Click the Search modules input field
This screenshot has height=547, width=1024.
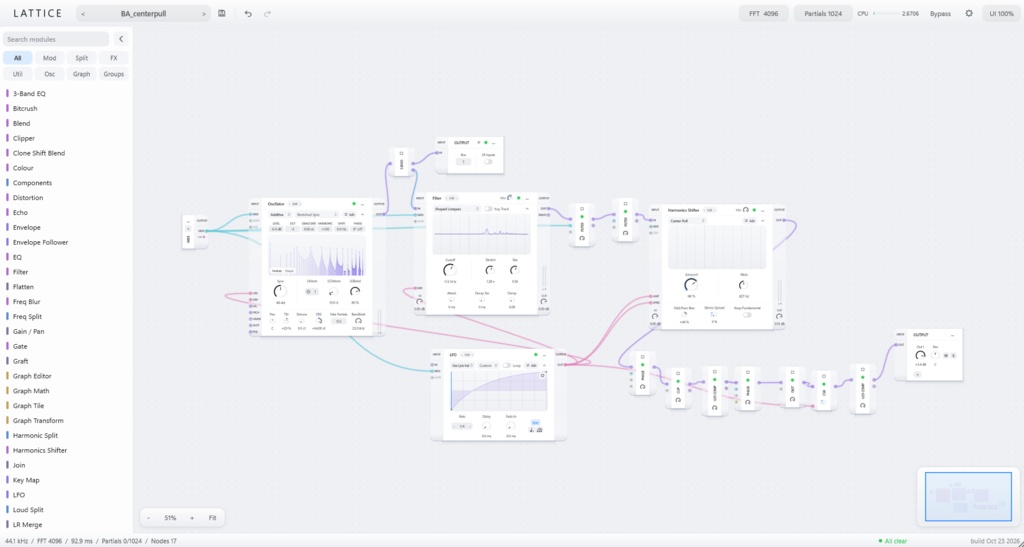pos(56,39)
